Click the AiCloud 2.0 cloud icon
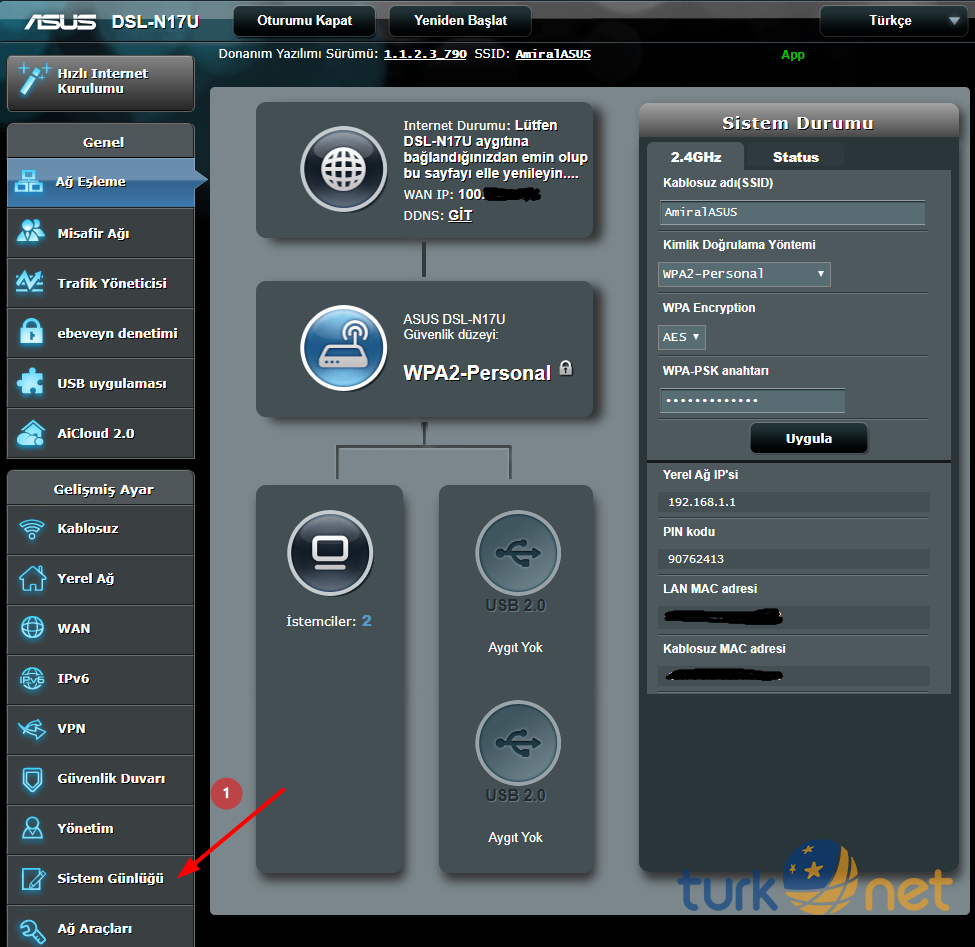 31,433
